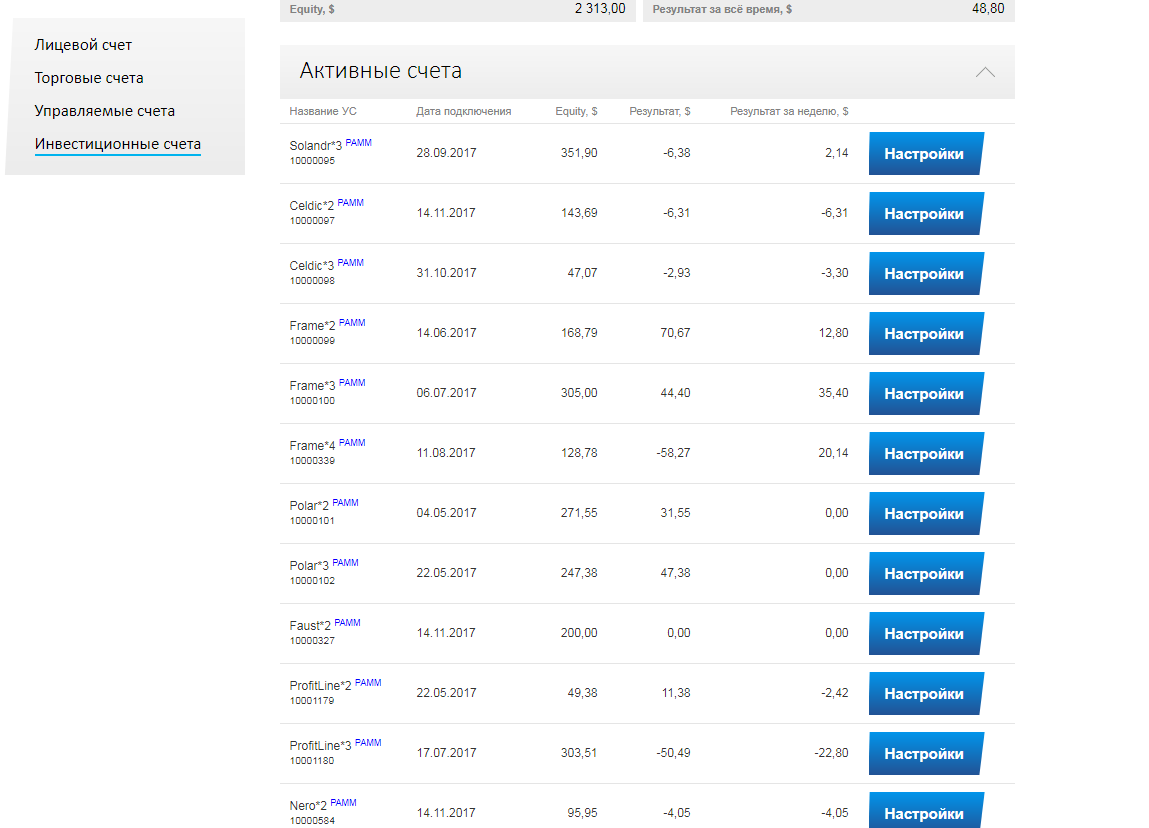Open Настройки for Frame*4 account
Image resolution: width=1149 pixels, height=828 pixels.
tap(925, 454)
